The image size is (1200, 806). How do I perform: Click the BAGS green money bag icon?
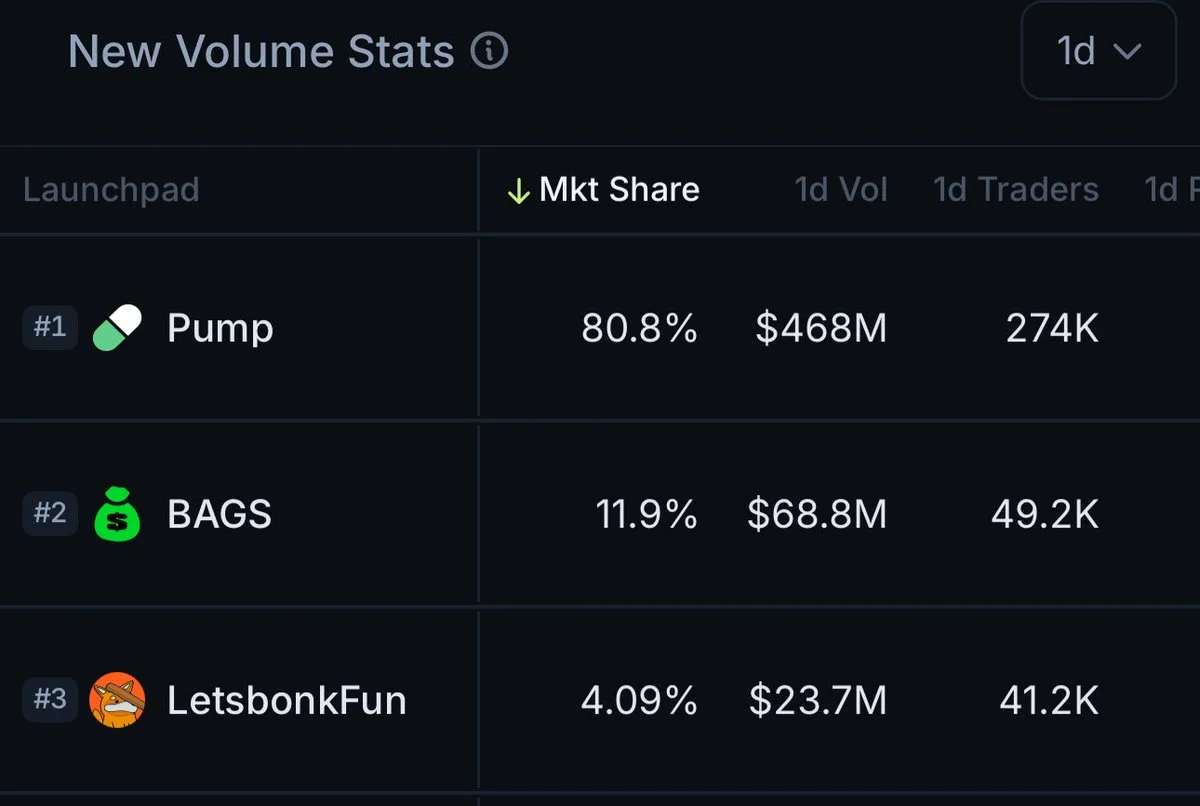117,514
